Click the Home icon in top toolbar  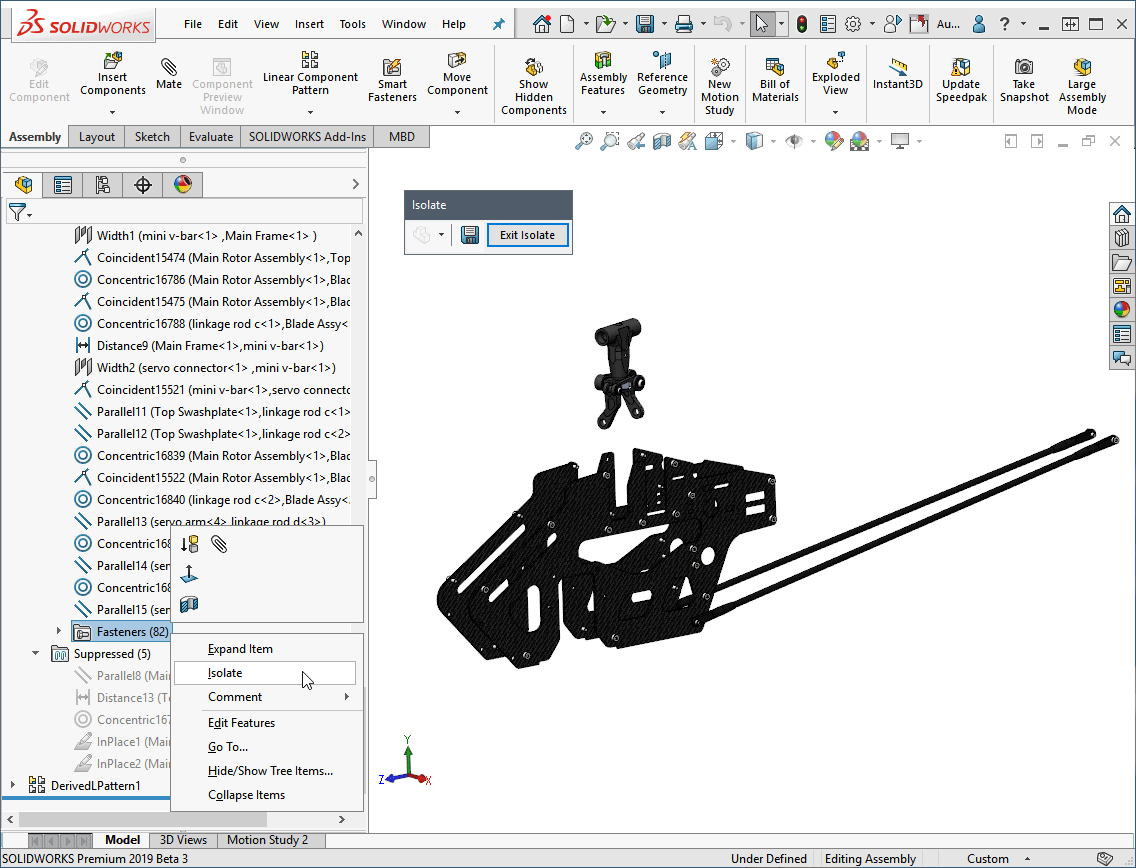click(x=542, y=24)
